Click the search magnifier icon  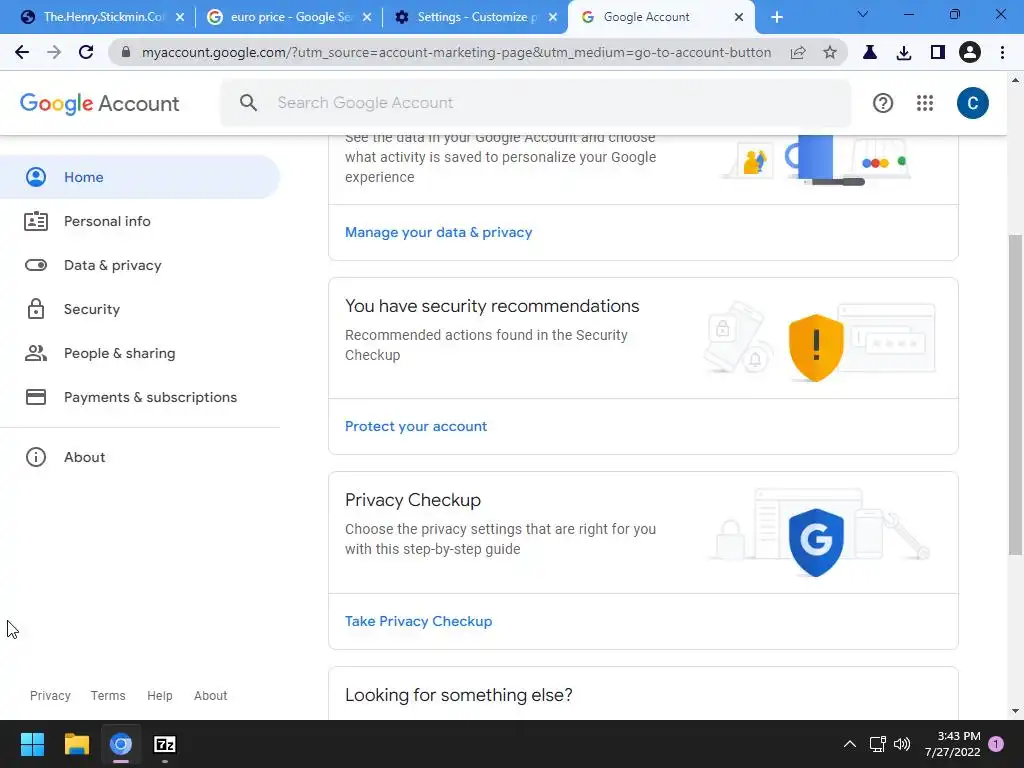coord(248,102)
